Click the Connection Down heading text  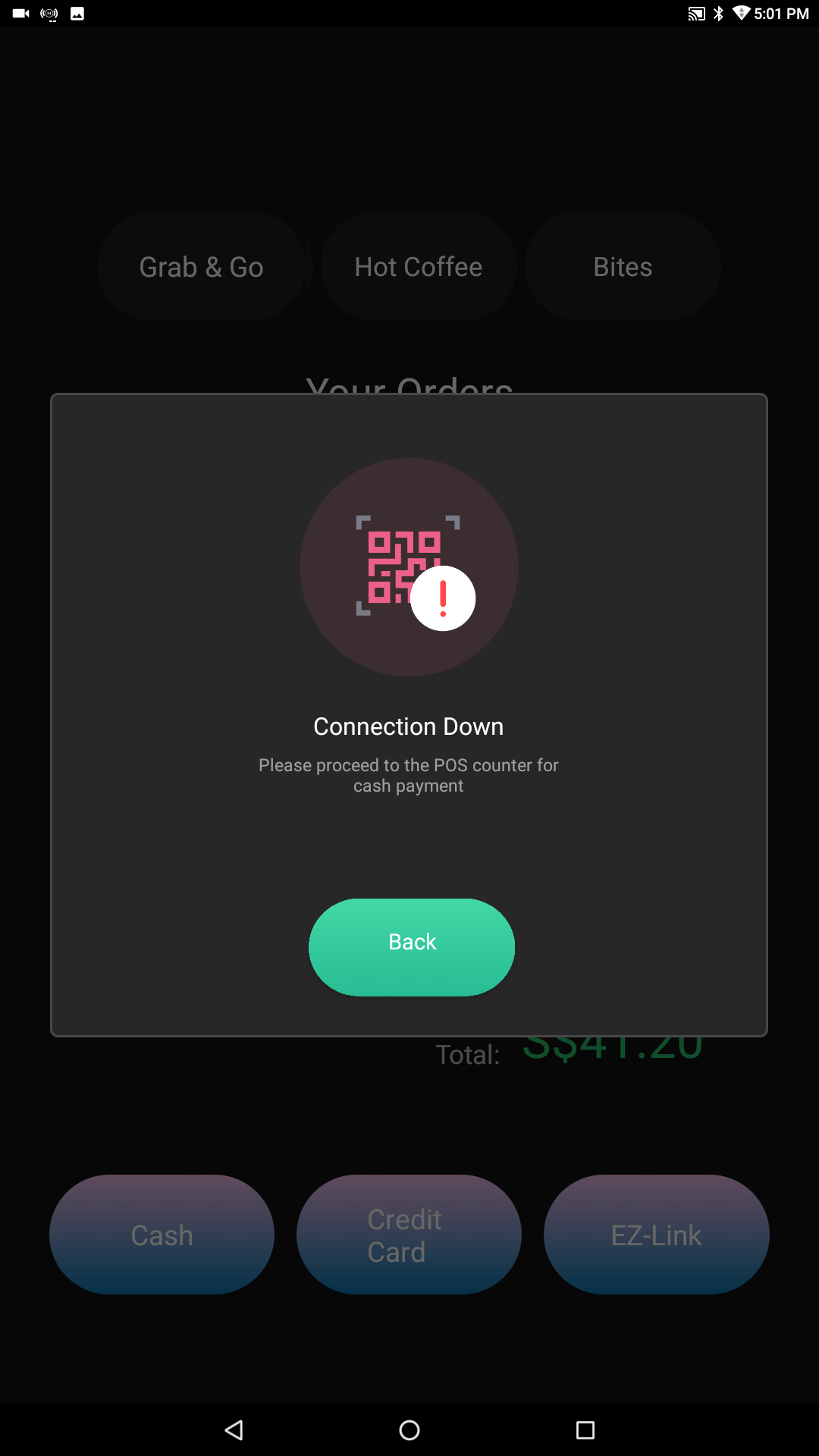(x=409, y=726)
